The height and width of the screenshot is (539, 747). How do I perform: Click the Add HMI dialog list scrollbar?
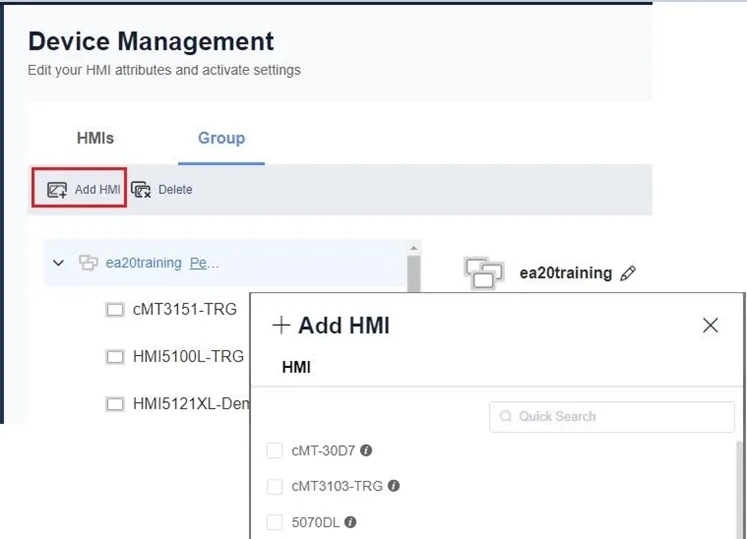point(739,489)
